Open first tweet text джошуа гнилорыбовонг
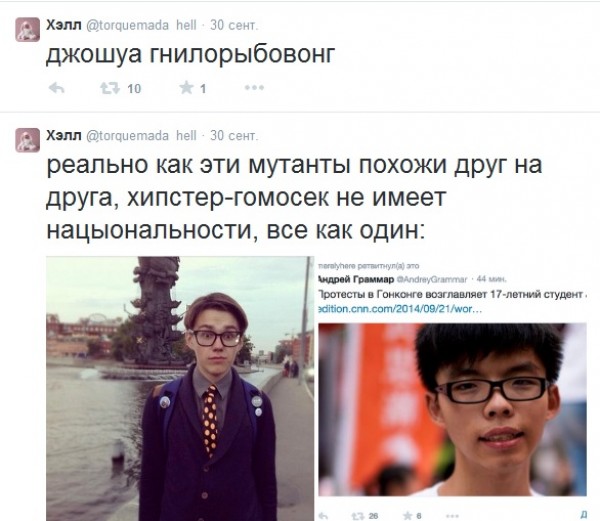600x521 pixels. click(x=191, y=55)
